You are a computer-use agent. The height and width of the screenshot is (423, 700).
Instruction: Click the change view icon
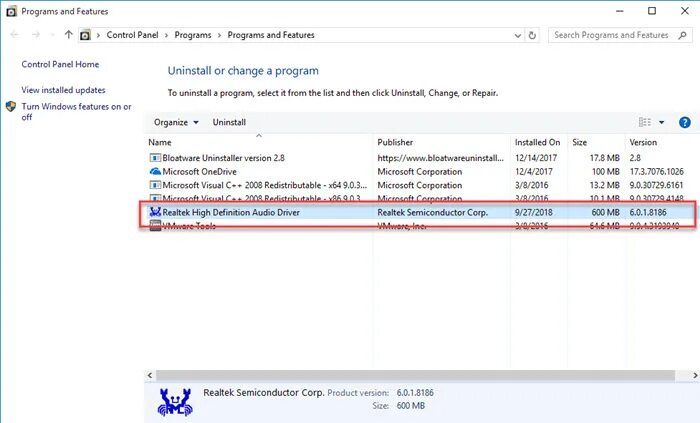[644, 122]
